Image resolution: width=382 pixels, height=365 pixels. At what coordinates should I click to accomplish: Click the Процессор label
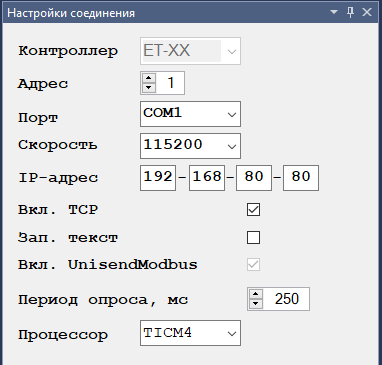tap(63, 335)
